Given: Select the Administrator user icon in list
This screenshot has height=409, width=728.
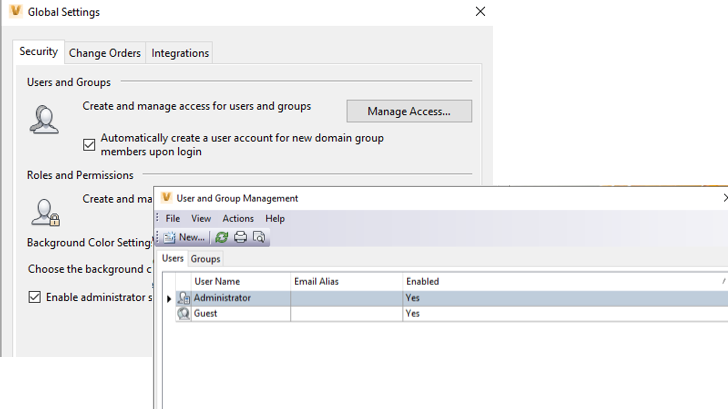Looking at the screenshot, I should (x=184, y=298).
